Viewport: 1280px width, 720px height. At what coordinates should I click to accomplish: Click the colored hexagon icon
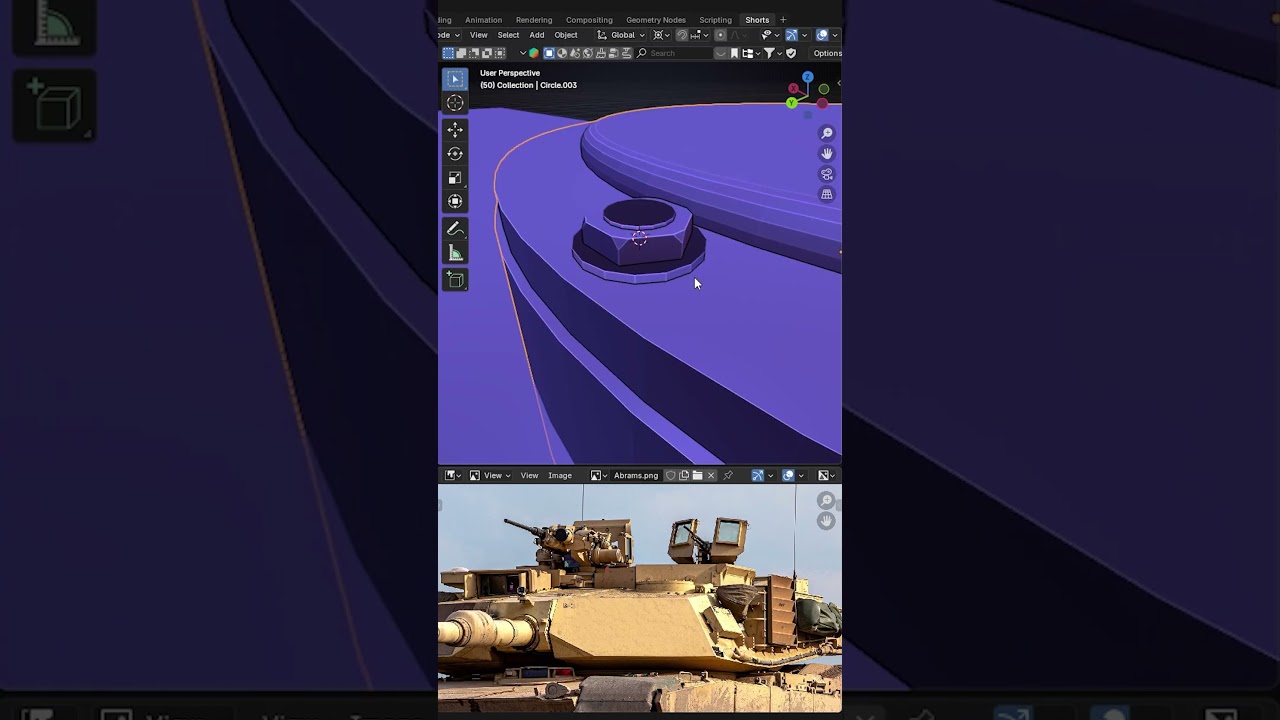(x=534, y=53)
